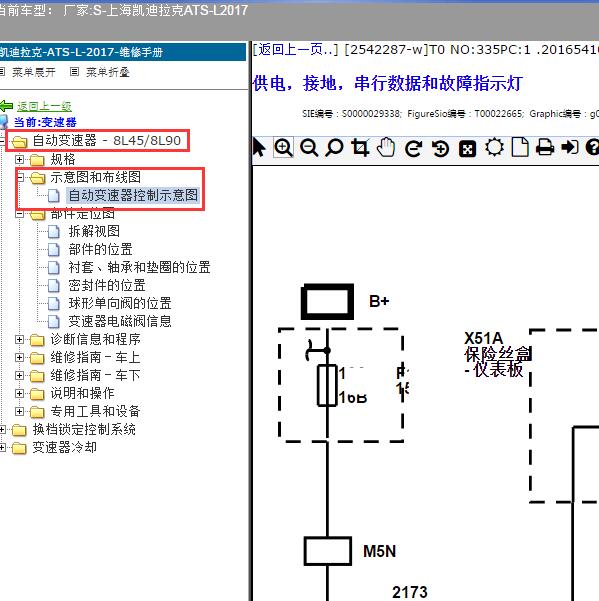Image resolution: width=599 pixels, height=601 pixels.
Task: Expand the 换档锁定控制系统 folder
Action: coord(2,430)
